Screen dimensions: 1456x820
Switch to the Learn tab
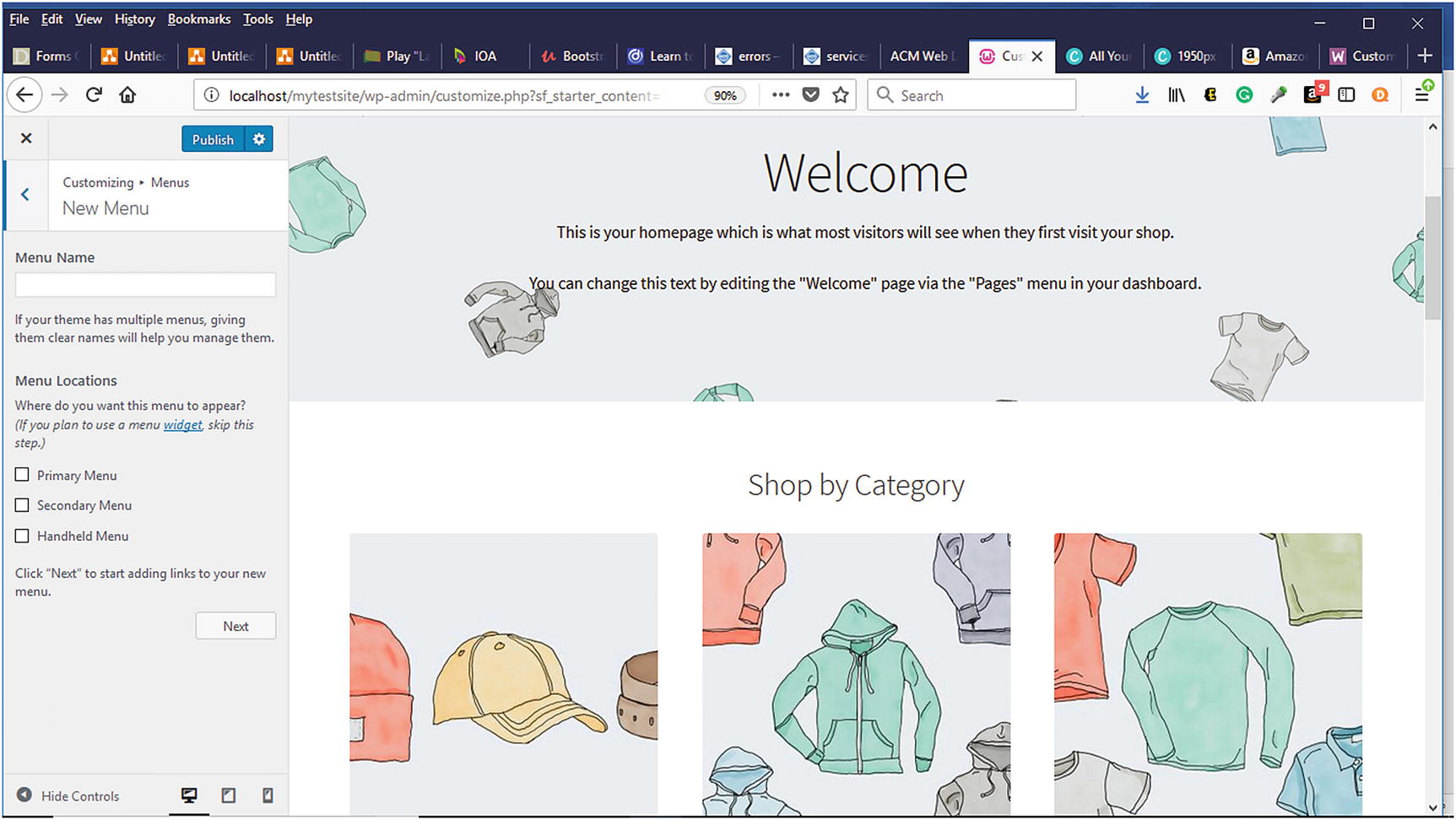click(x=662, y=57)
